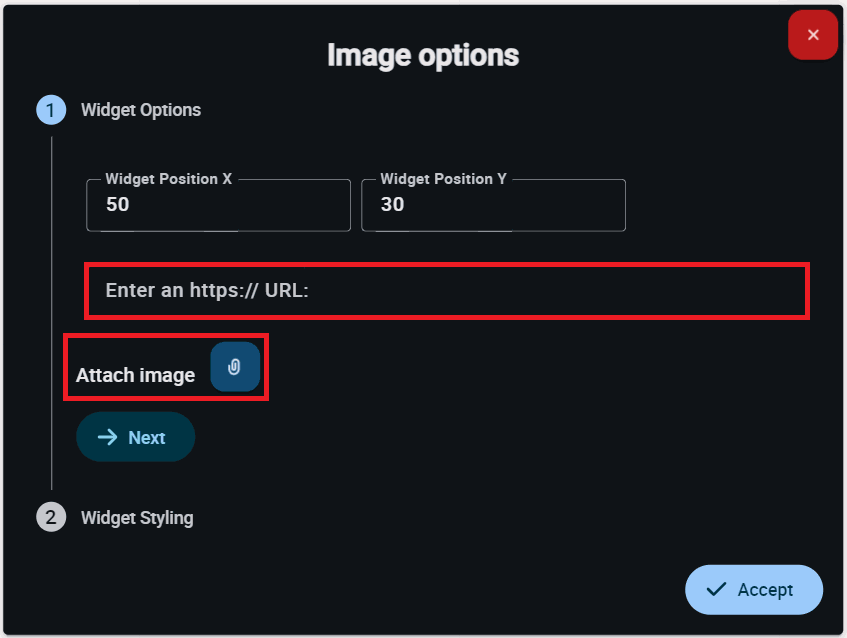Click the "Image options" dialog title
The image size is (847, 638).
point(423,55)
